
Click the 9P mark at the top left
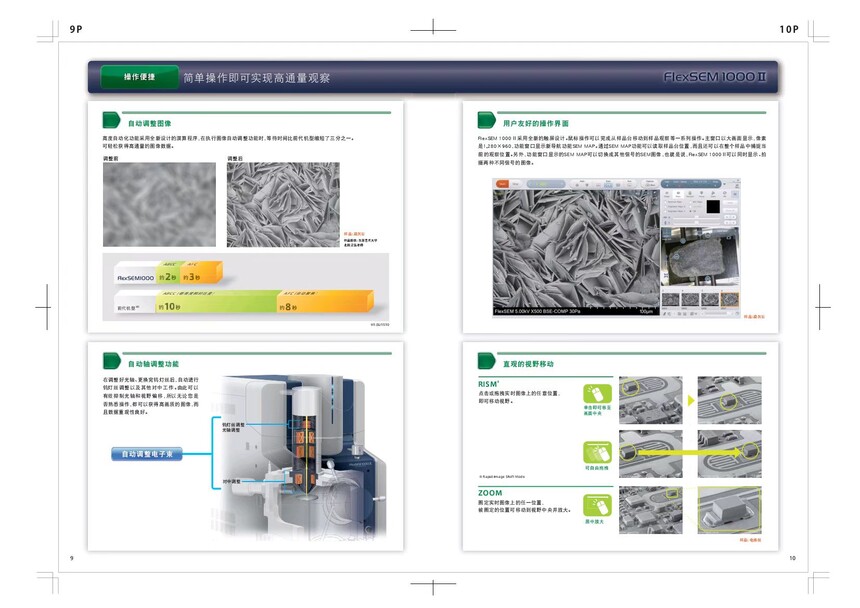pyautogui.click(x=76, y=29)
